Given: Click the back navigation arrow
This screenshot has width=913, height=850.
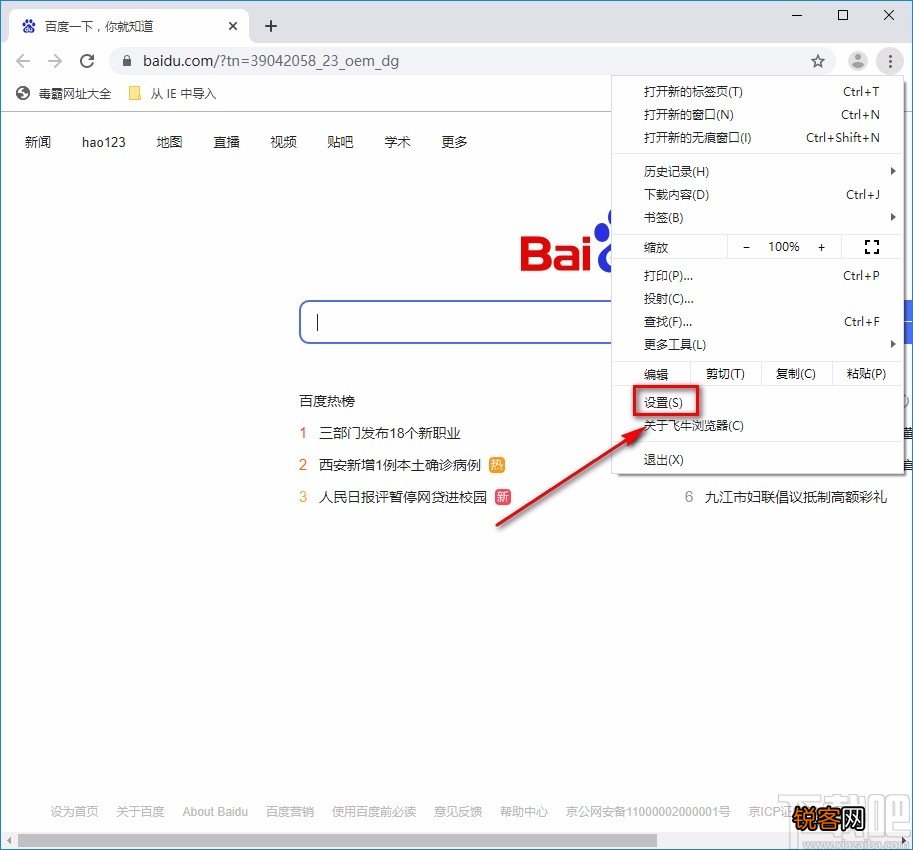Looking at the screenshot, I should (23, 61).
